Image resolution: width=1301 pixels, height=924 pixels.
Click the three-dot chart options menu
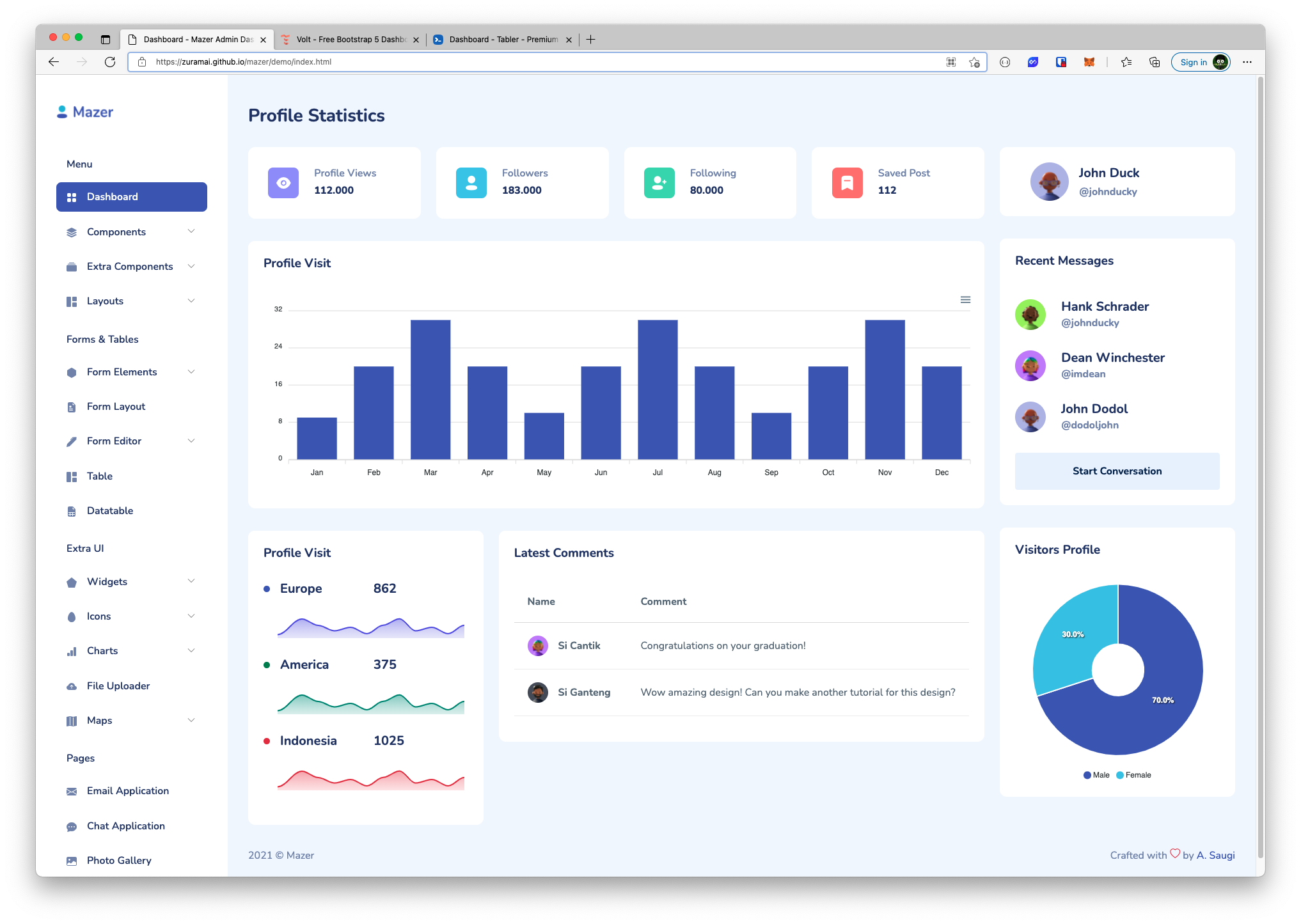[965, 300]
